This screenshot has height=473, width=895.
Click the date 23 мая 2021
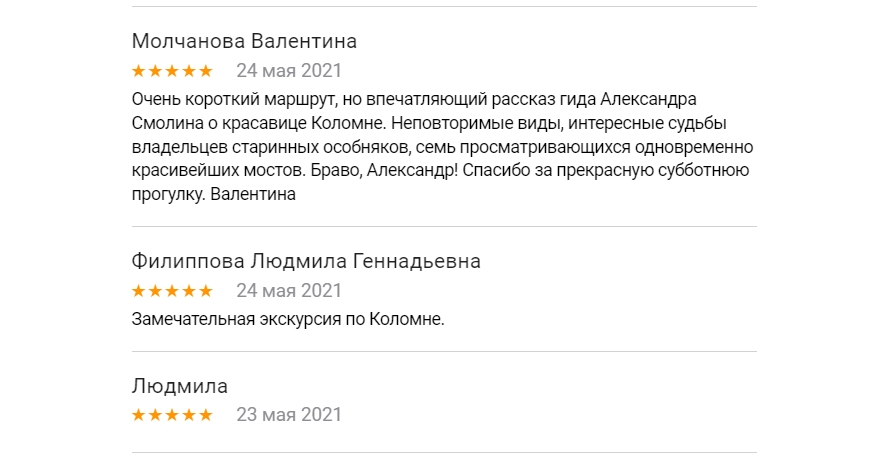tap(289, 415)
